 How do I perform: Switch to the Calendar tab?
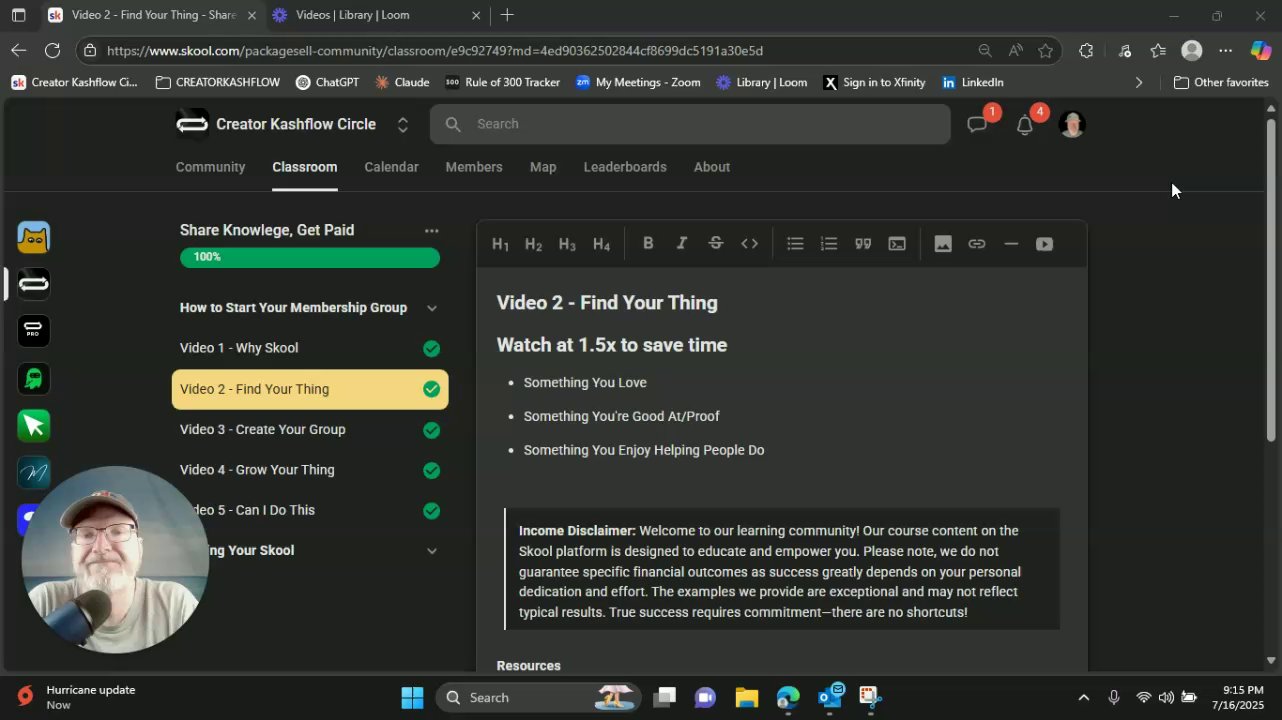point(391,167)
